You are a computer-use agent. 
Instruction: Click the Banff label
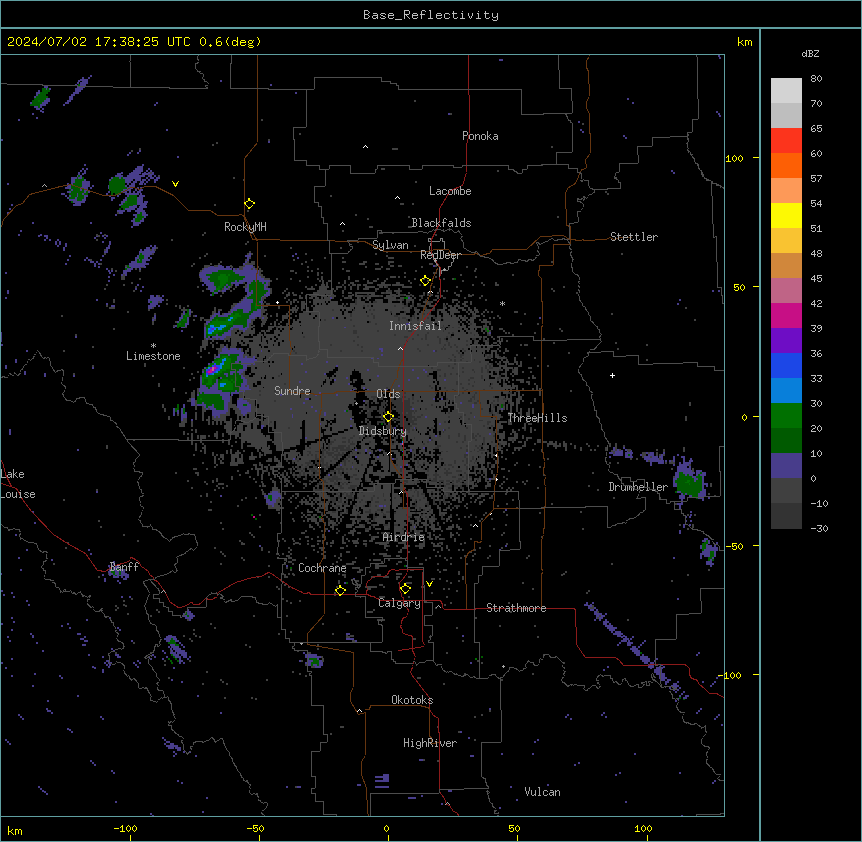pos(124,567)
